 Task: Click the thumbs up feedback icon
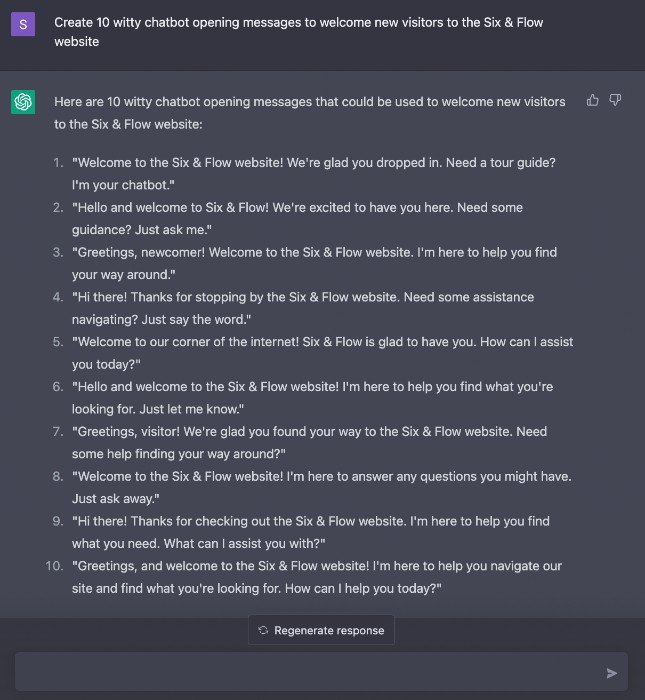592,100
